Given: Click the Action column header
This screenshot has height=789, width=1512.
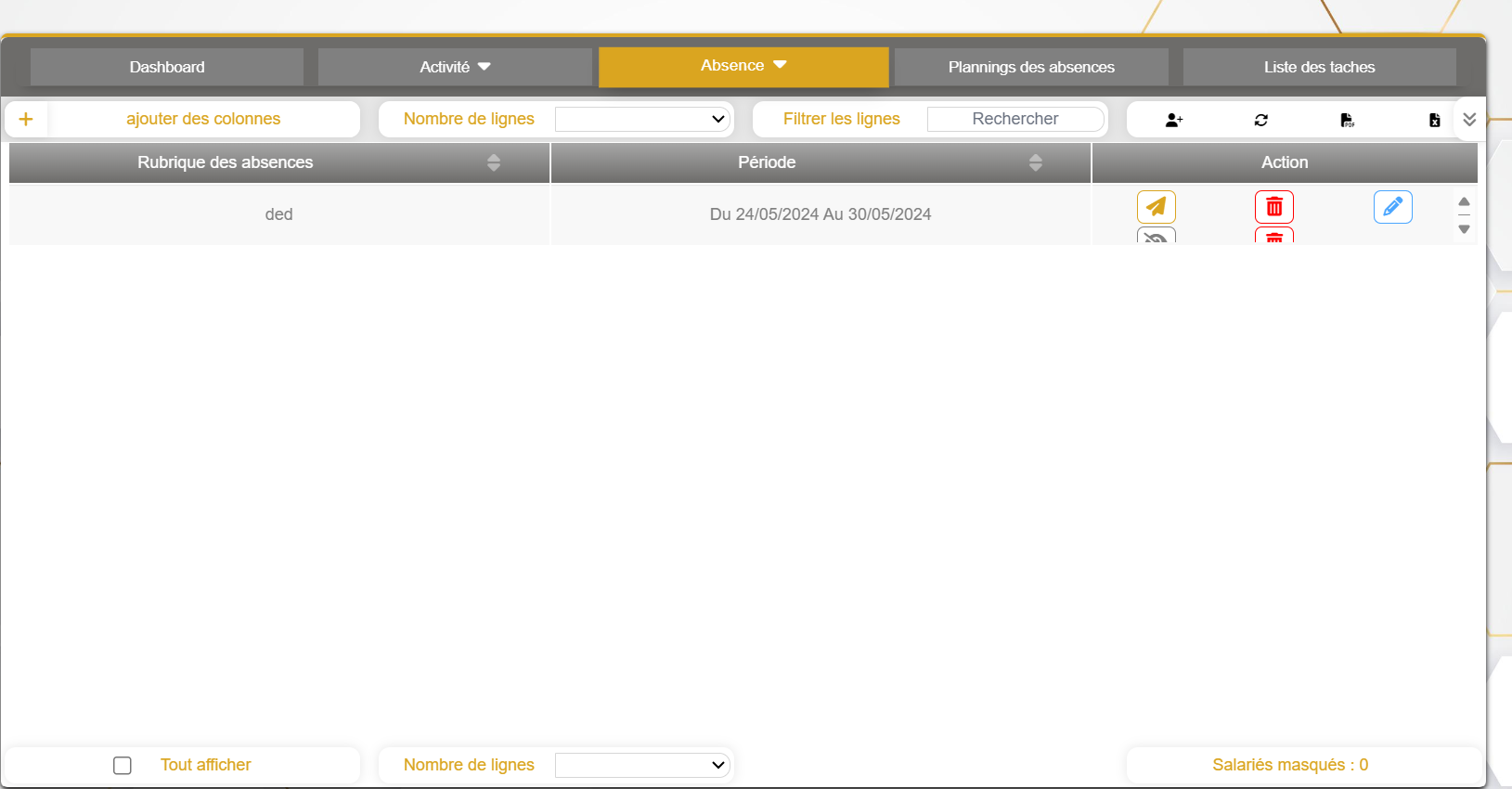Looking at the screenshot, I should coord(1285,162).
